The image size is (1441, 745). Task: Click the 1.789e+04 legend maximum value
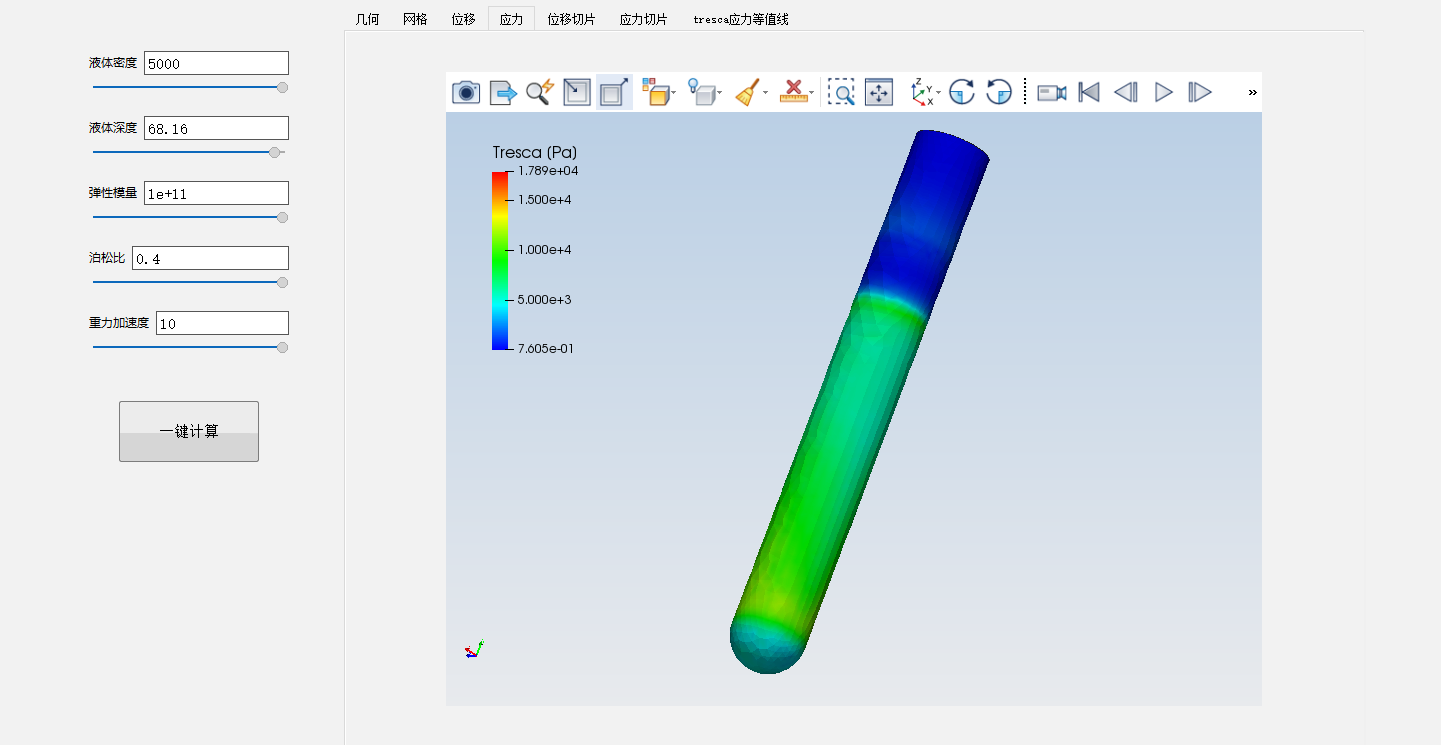point(548,171)
